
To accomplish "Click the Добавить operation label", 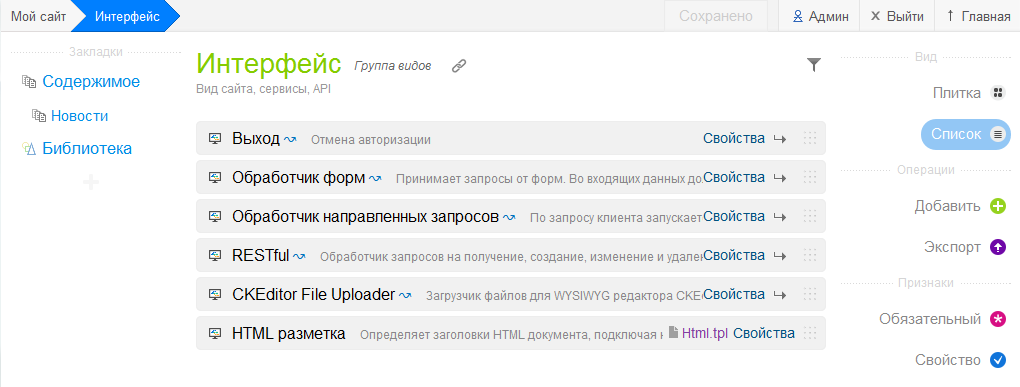I will 947,207.
